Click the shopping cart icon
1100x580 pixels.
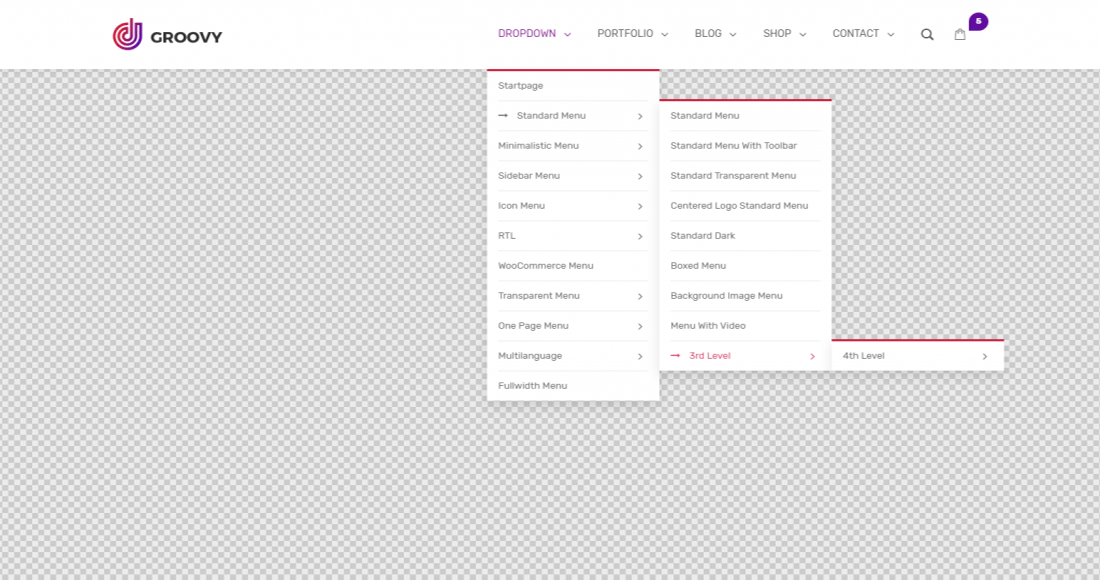pos(960,34)
